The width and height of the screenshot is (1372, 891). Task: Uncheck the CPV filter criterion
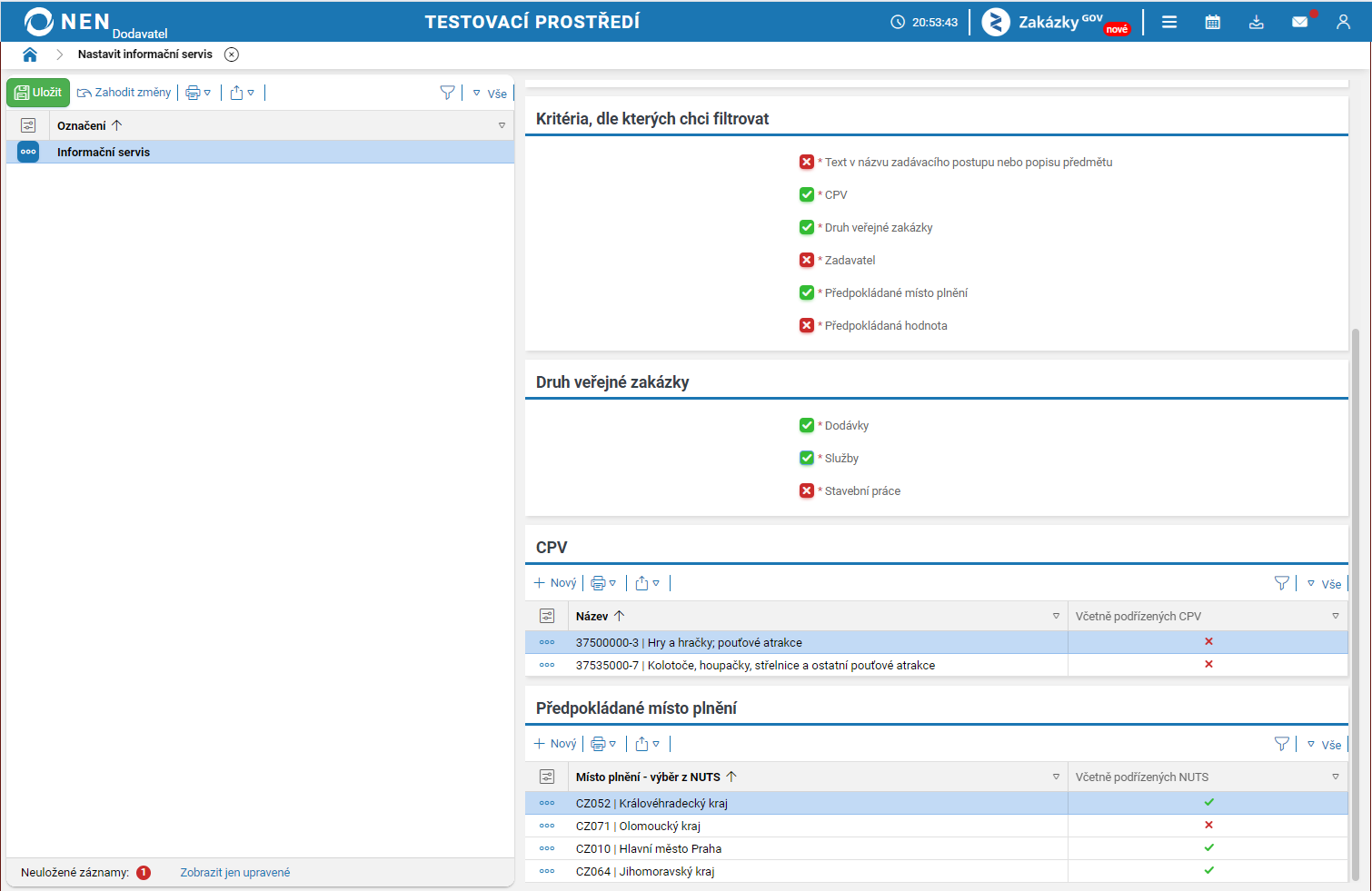click(x=807, y=194)
